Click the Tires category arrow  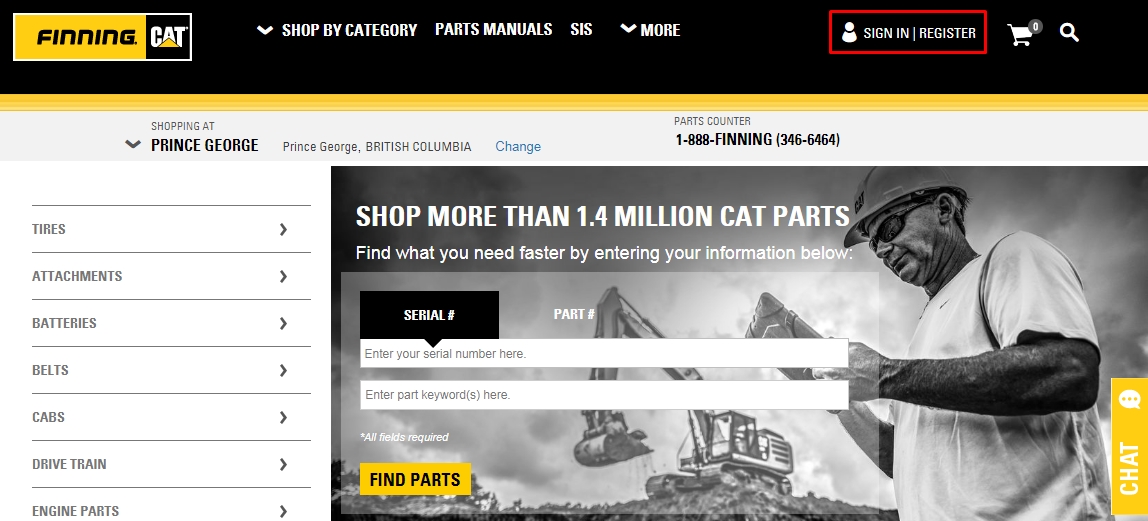point(283,230)
